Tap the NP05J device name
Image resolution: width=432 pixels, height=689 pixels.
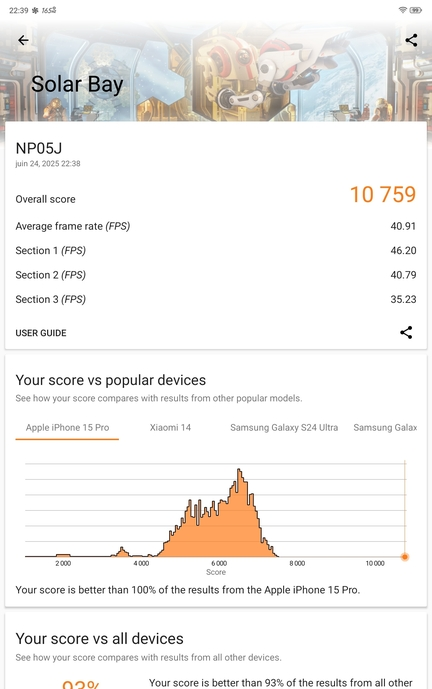point(39,148)
